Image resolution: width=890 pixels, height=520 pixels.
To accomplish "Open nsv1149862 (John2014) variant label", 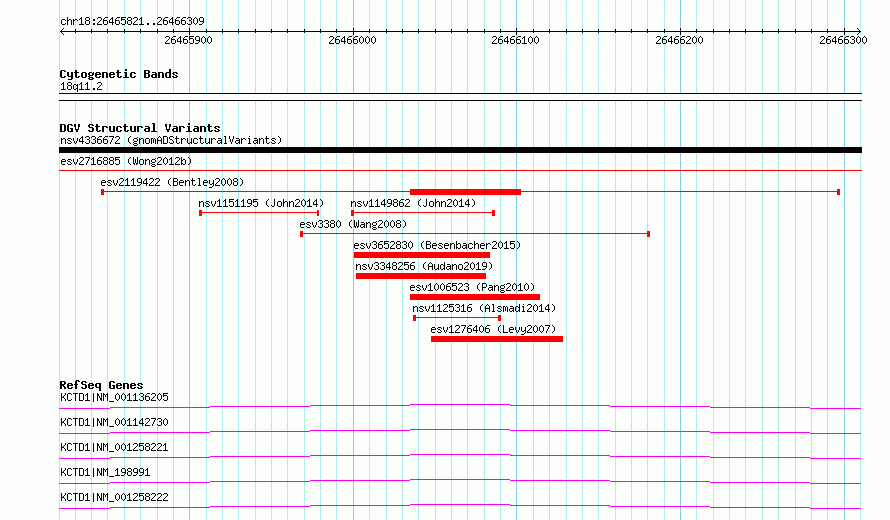I will [413, 203].
